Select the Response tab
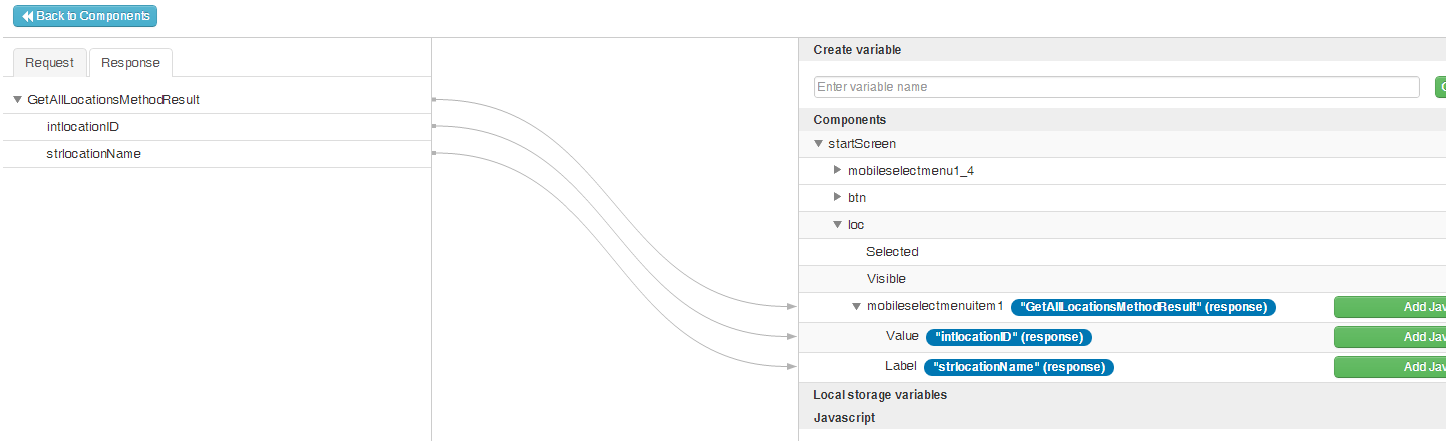Image resolution: width=1446 pixels, height=441 pixels. (x=130, y=62)
